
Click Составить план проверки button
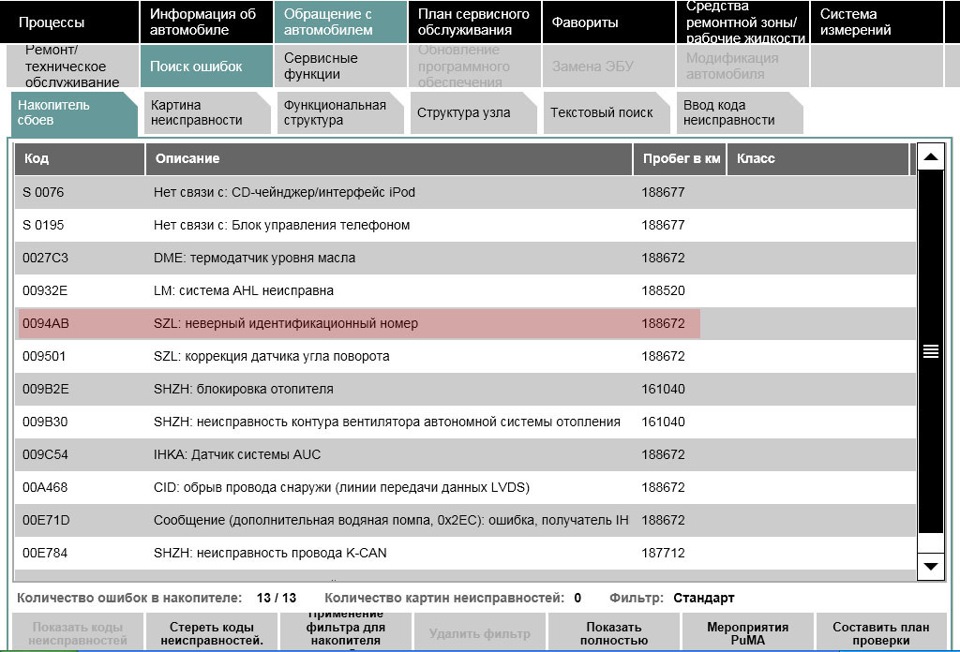881,634
